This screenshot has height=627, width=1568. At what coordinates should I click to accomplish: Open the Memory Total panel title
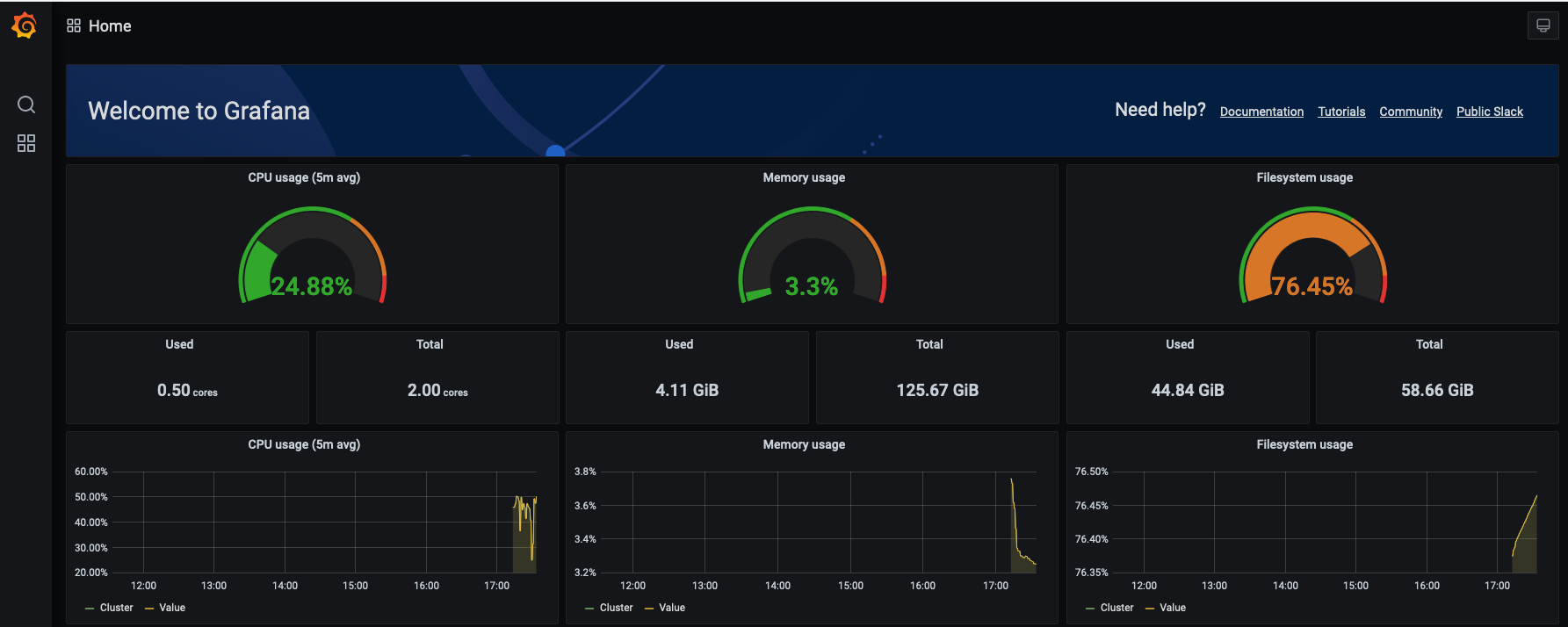coord(929,344)
